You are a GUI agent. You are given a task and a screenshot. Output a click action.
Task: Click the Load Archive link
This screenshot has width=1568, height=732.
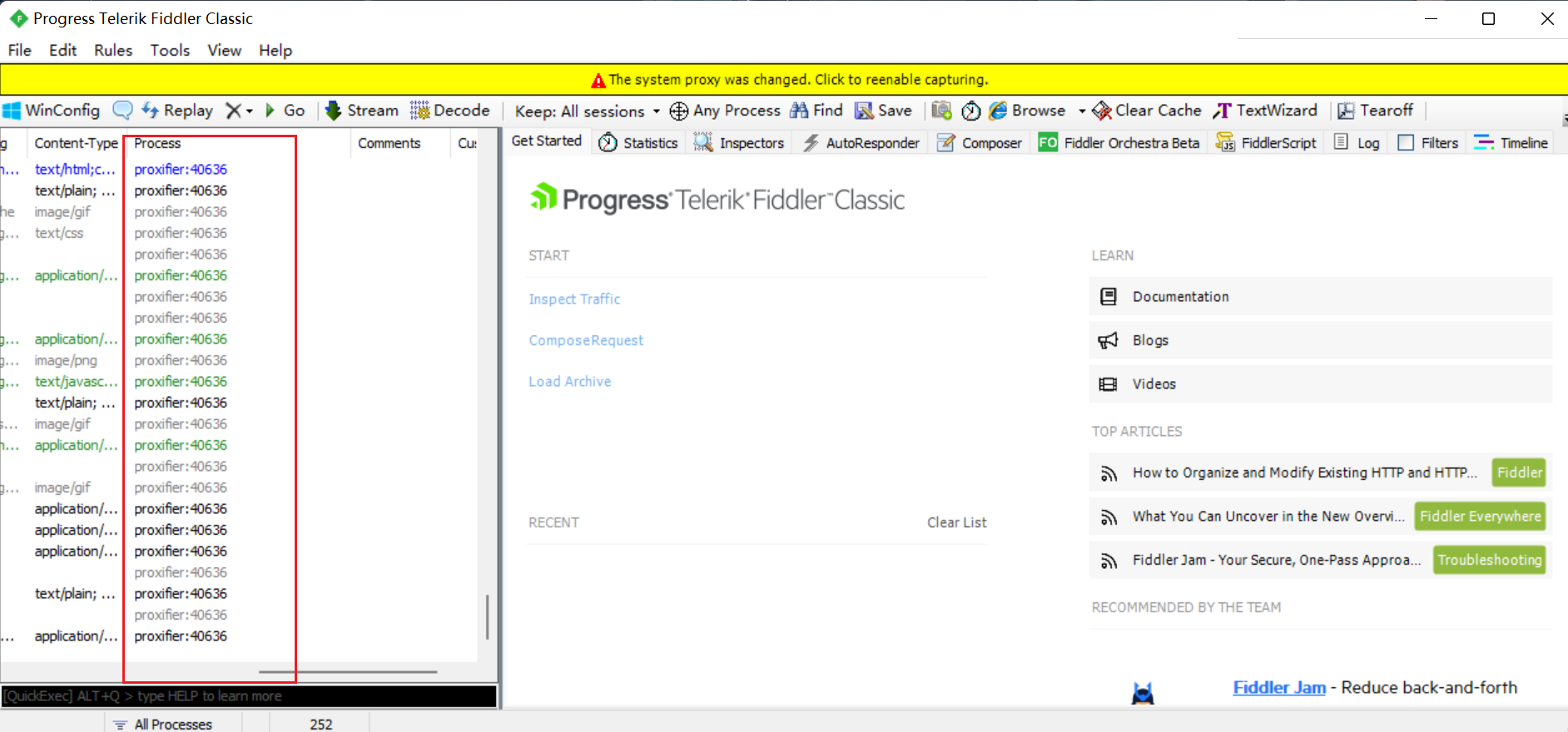(x=570, y=382)
